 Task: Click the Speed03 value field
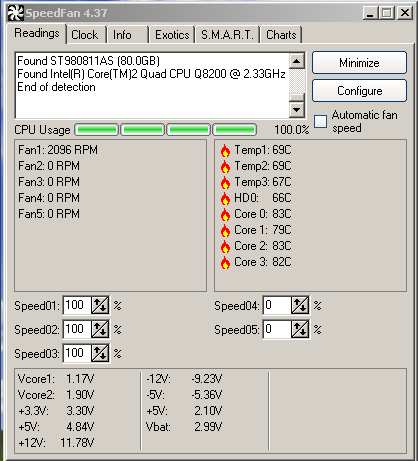pos(77,353)
